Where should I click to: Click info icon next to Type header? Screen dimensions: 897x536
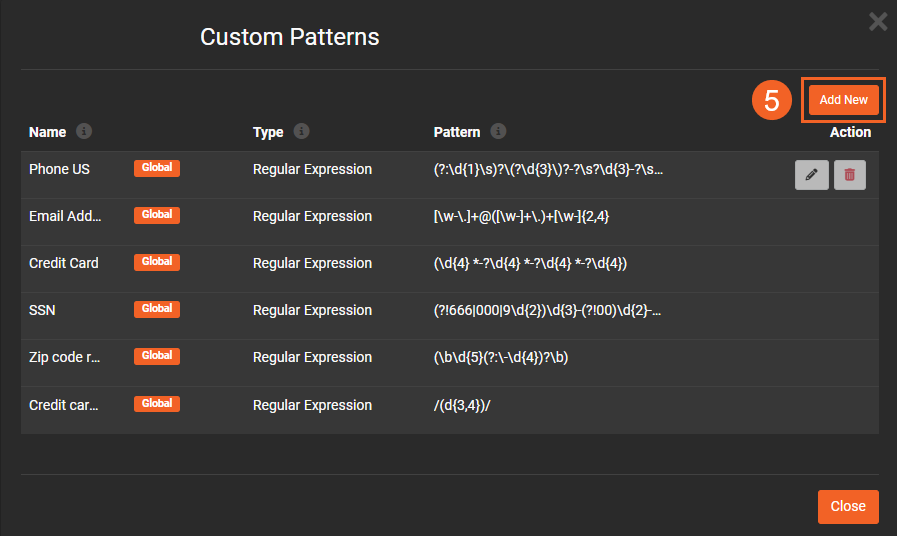tap(301, 132)
